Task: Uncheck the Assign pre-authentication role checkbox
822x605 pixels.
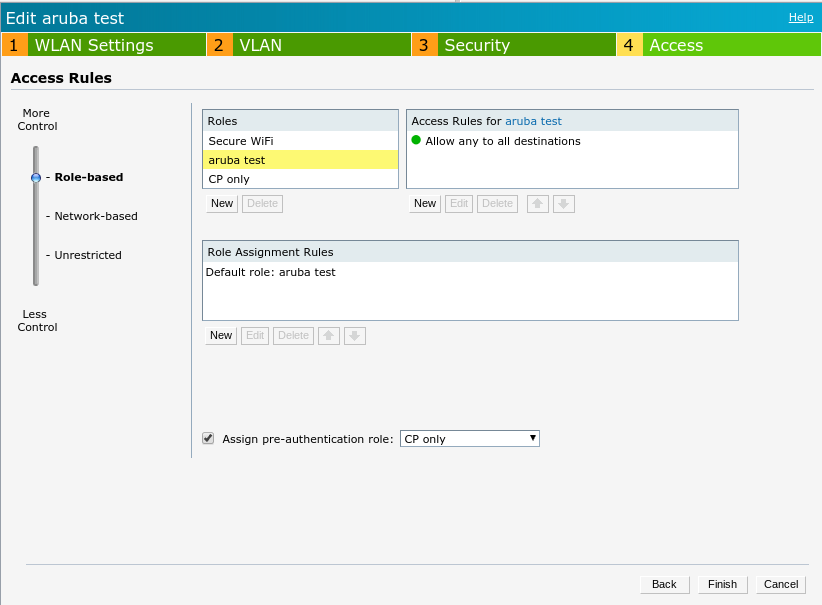Action: point(208,438)
